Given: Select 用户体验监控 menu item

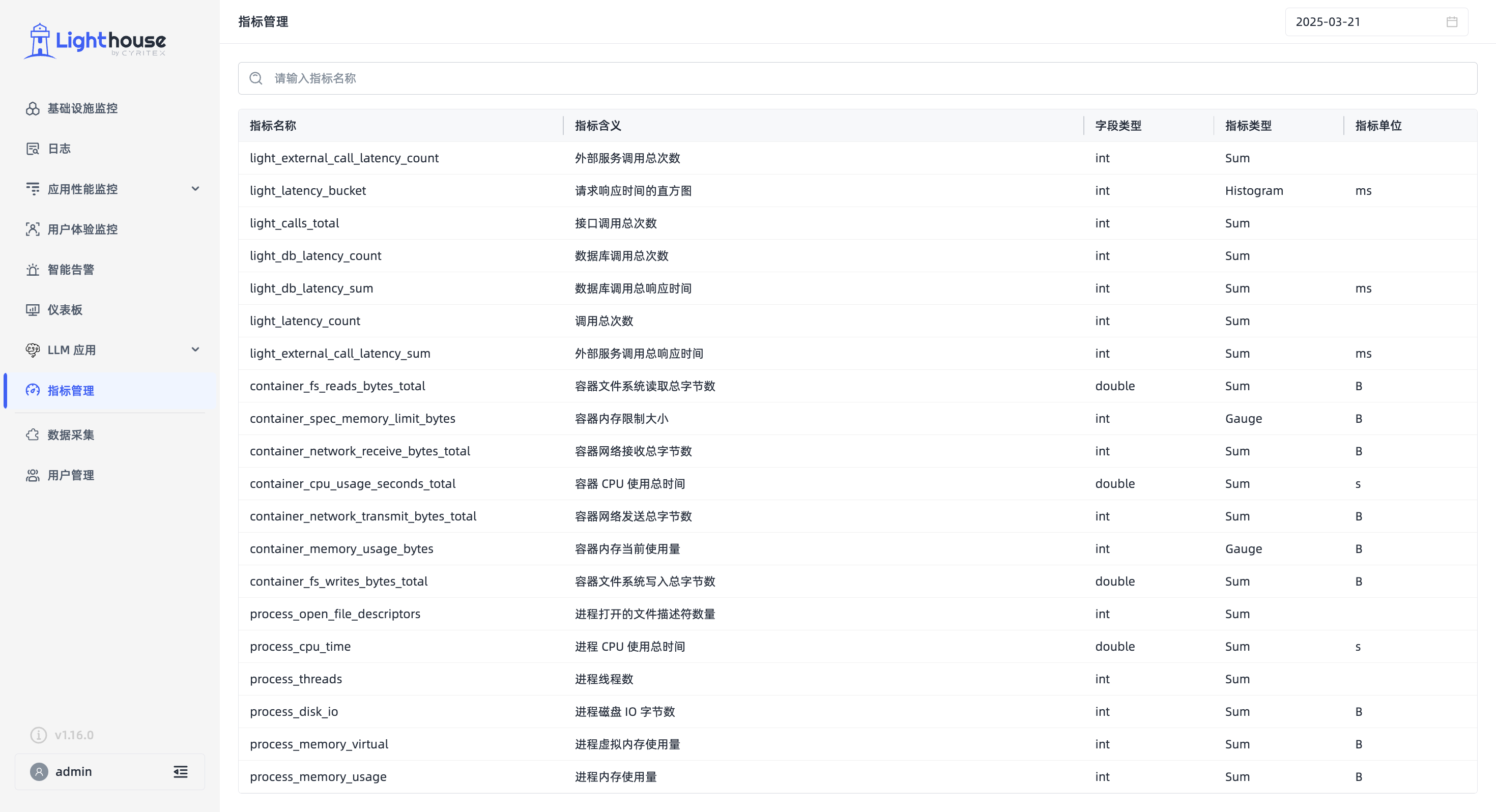Looking at the screenshot, I should pos(82,229).
